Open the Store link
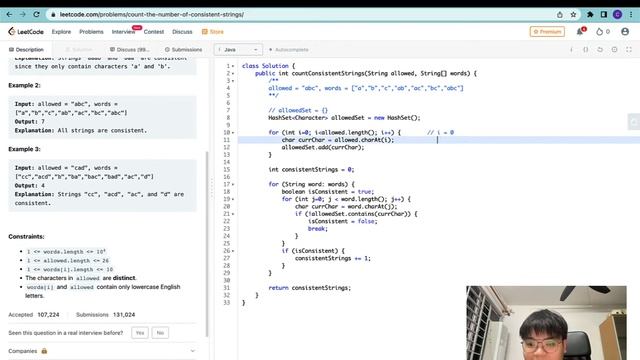 [213, 31]
